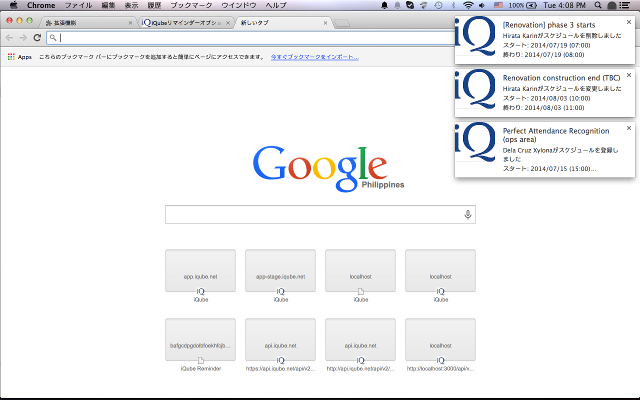
Task: Click the user account silhouette icon
Action: point(611,5)
